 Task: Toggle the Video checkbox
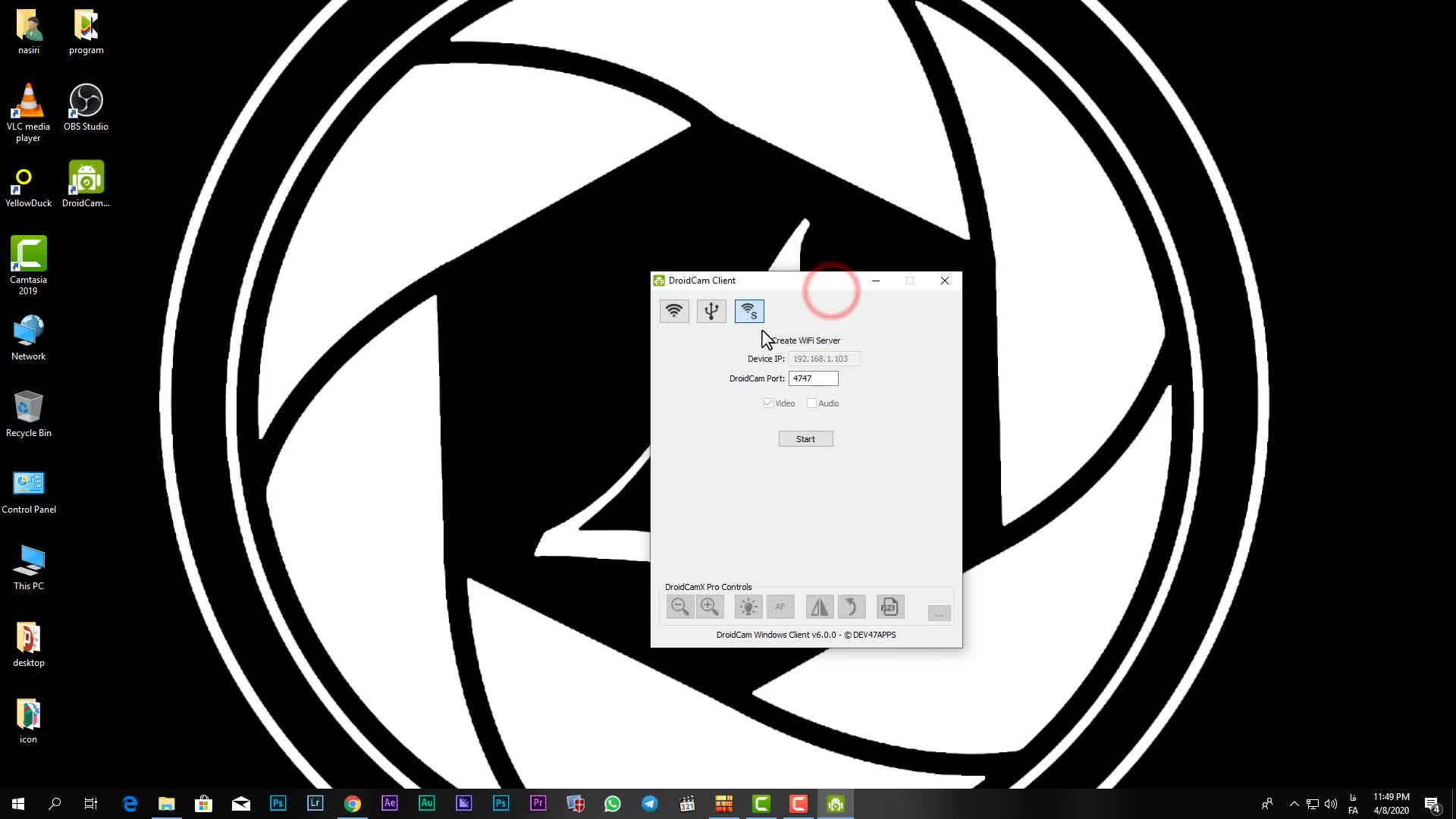768,403
